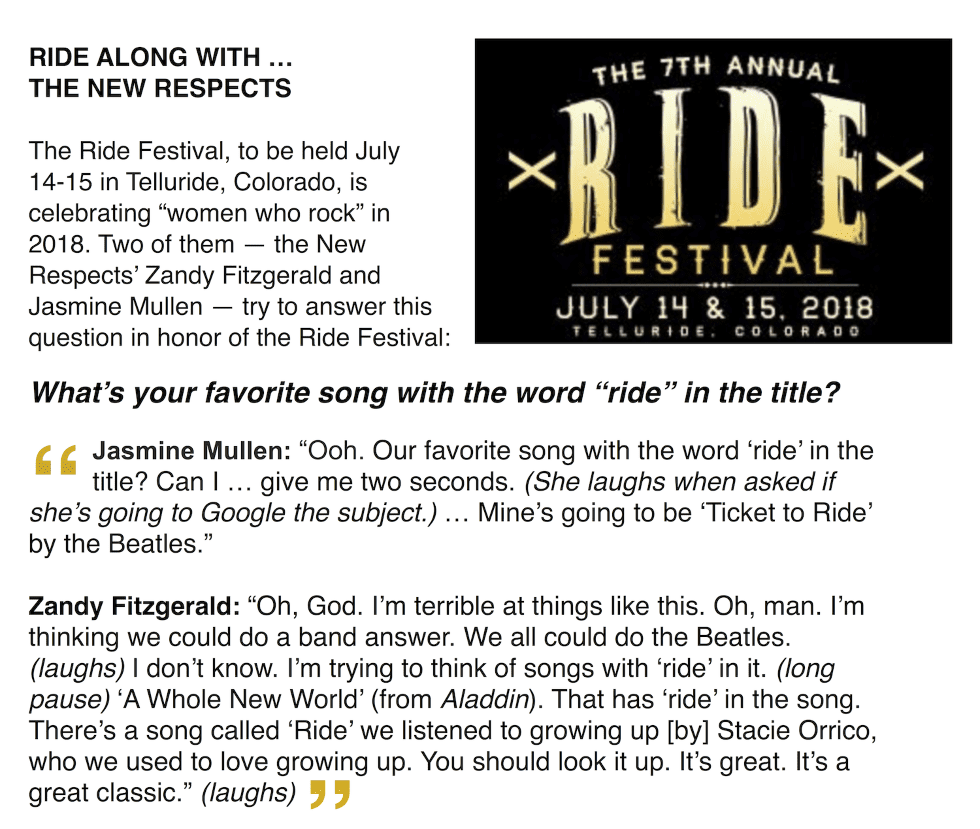
Task: Click "JULY 14 & 15, 2018" on the poster
Action: coord(714,306)
